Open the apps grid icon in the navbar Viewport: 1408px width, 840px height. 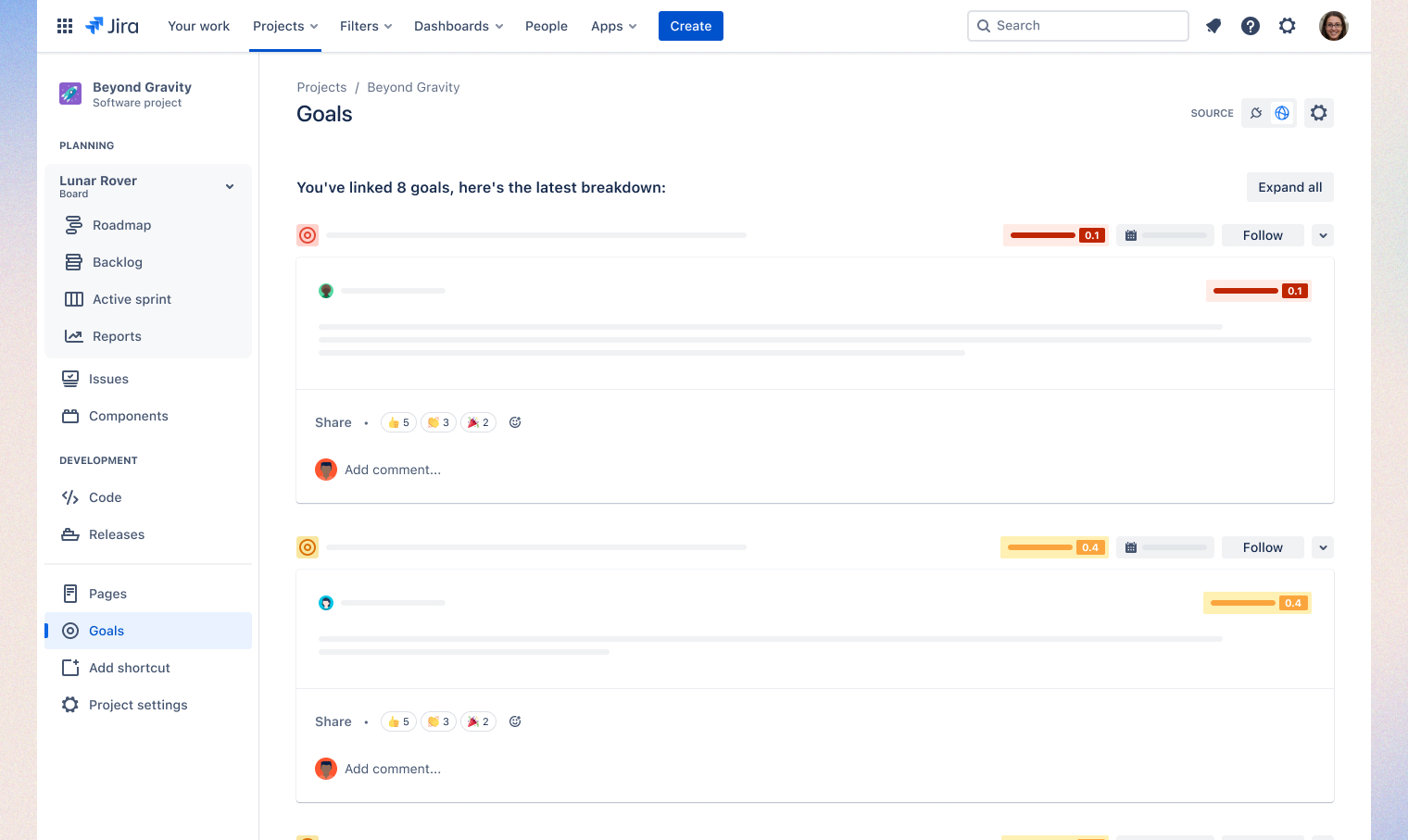click(x=64, y=25)
